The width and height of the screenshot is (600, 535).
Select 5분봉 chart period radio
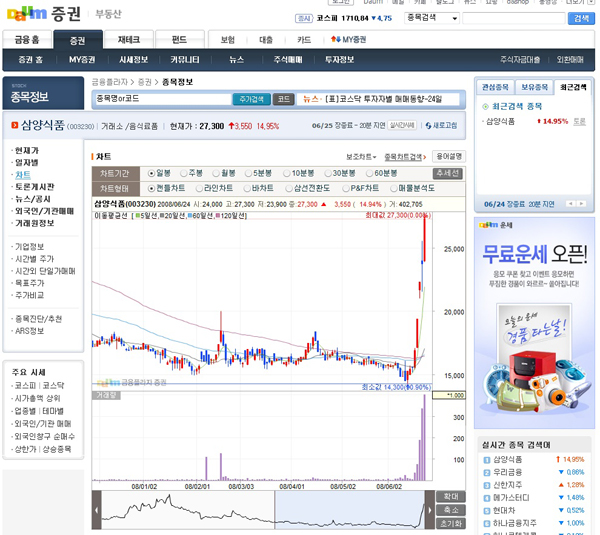pos(248,173)
